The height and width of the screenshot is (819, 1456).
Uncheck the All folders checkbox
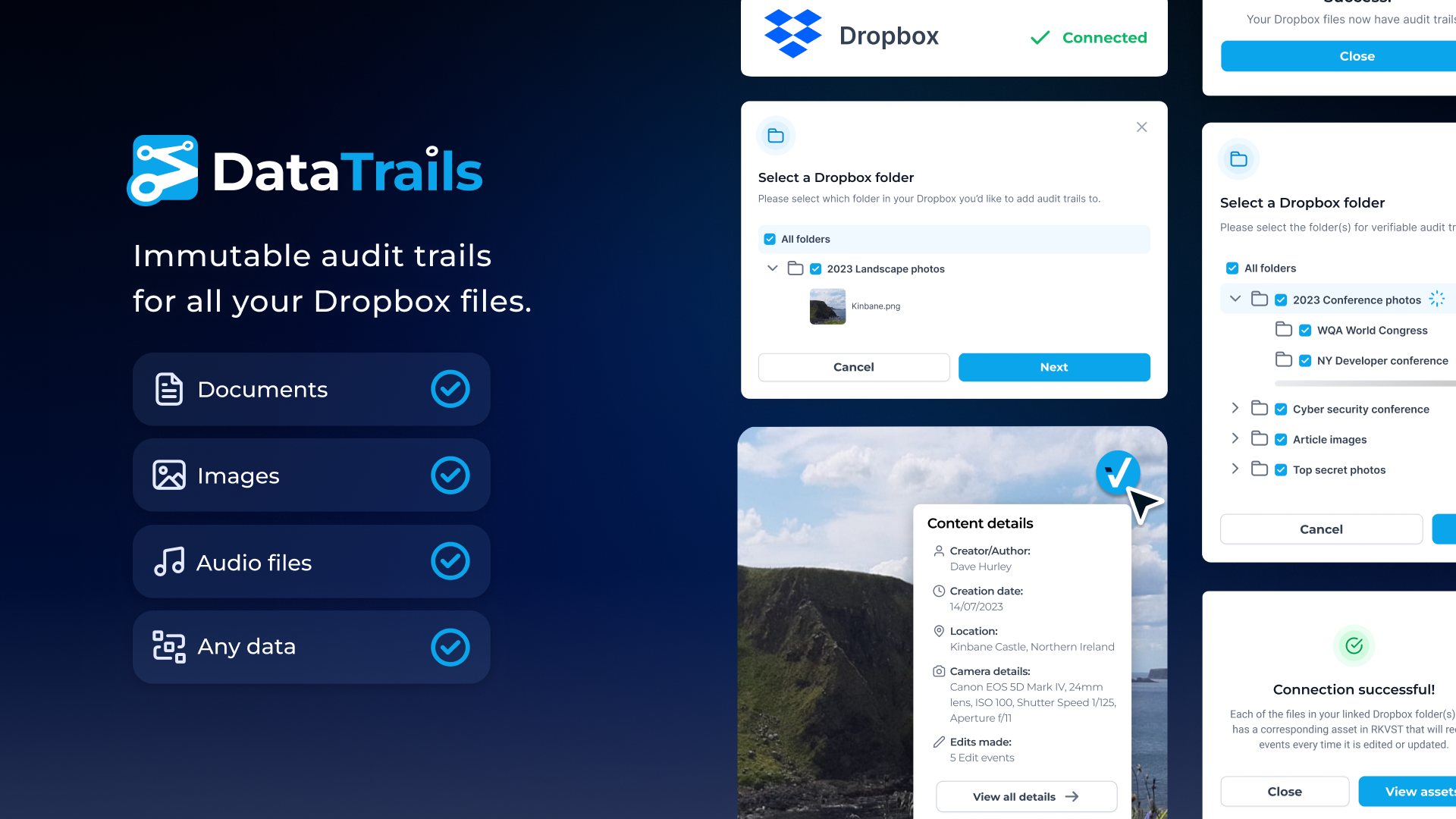point(770,239)
